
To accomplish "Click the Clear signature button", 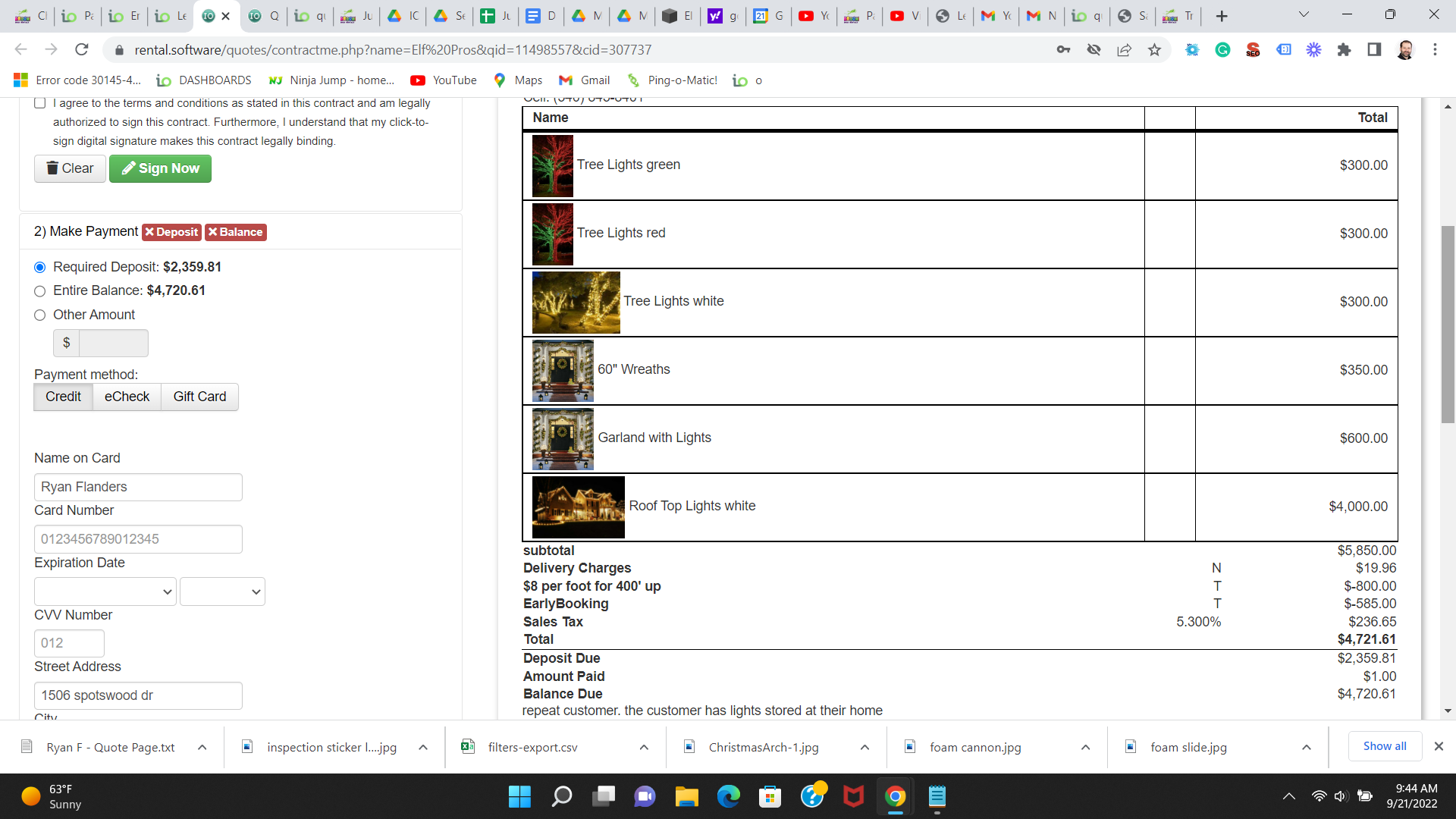I will click(70, 168).
